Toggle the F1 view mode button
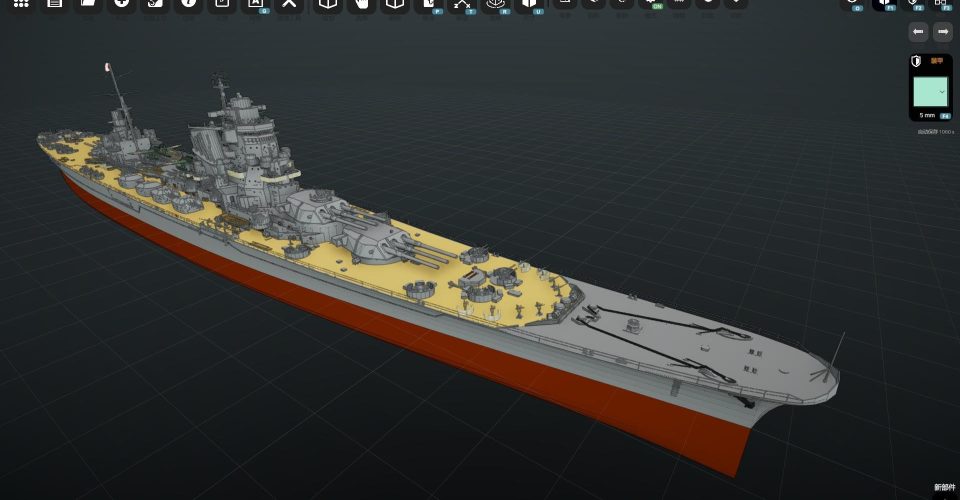The width and height of the screenshot is (960, 500). pos(885,4)
